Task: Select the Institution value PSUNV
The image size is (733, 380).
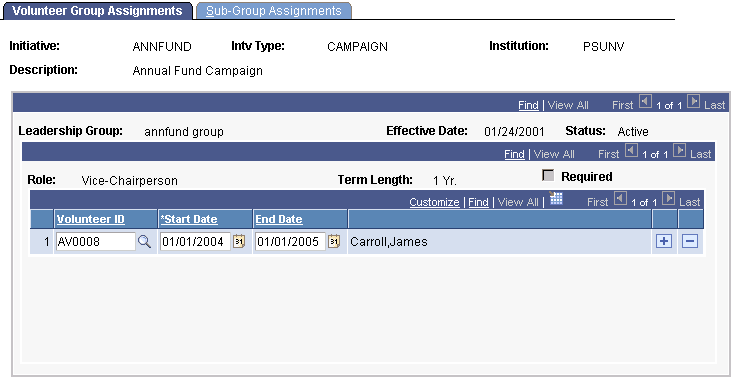Action: point(604,47)
